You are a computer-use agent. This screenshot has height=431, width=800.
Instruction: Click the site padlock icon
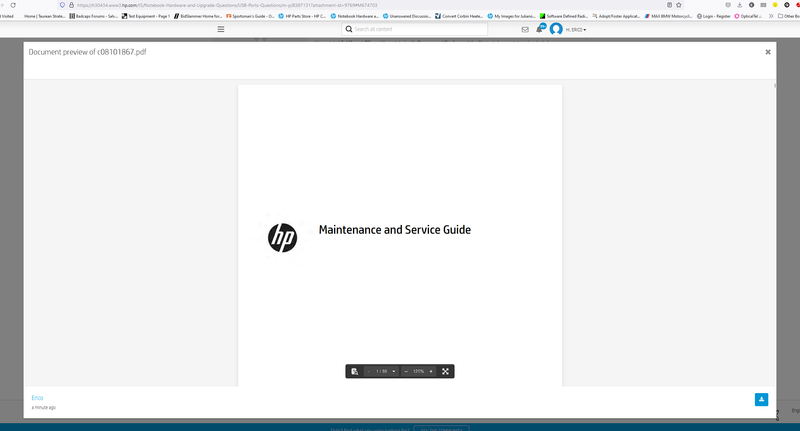click(71, 5)
